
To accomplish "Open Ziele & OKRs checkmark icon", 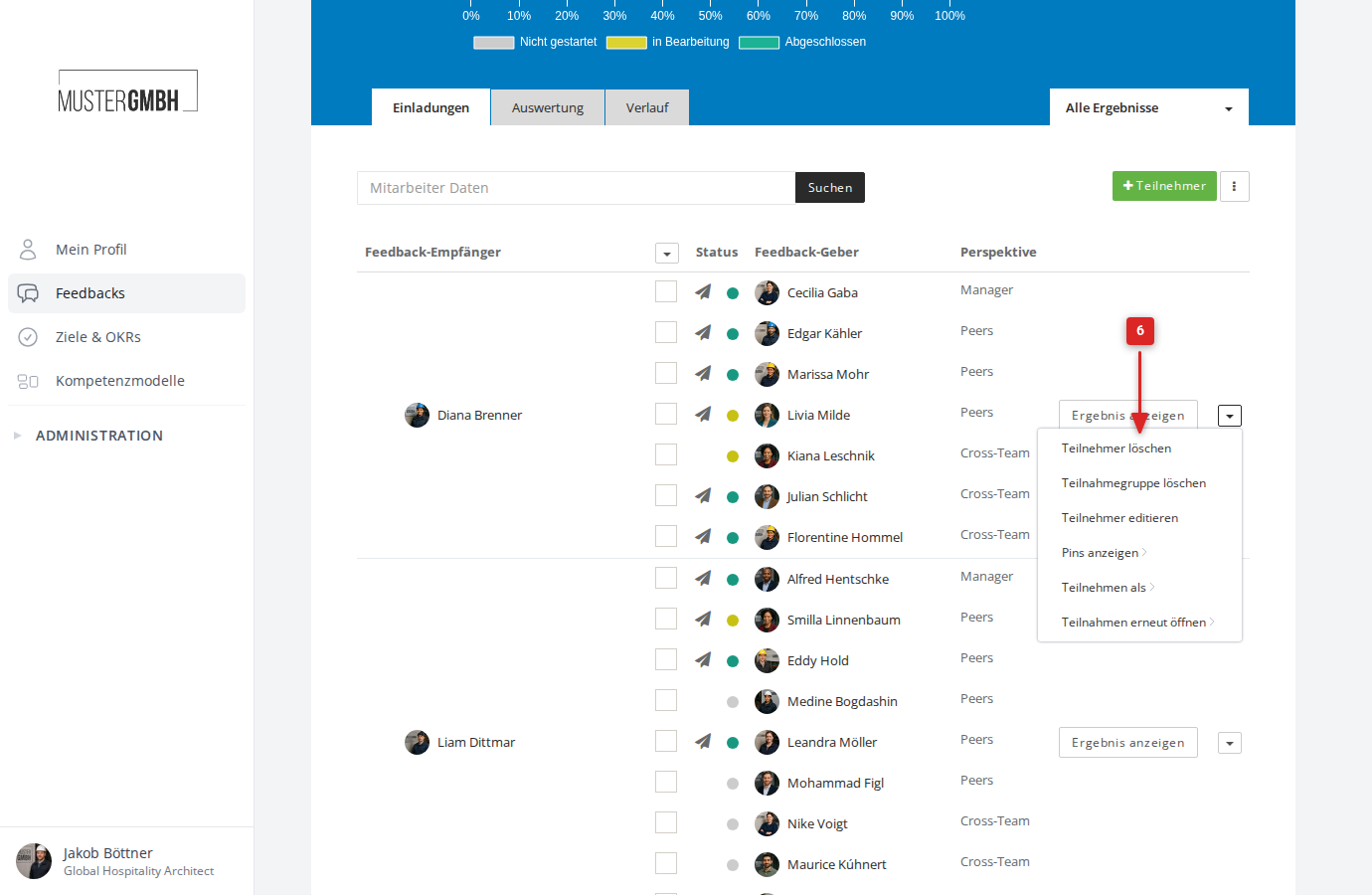I will [28, 337].
